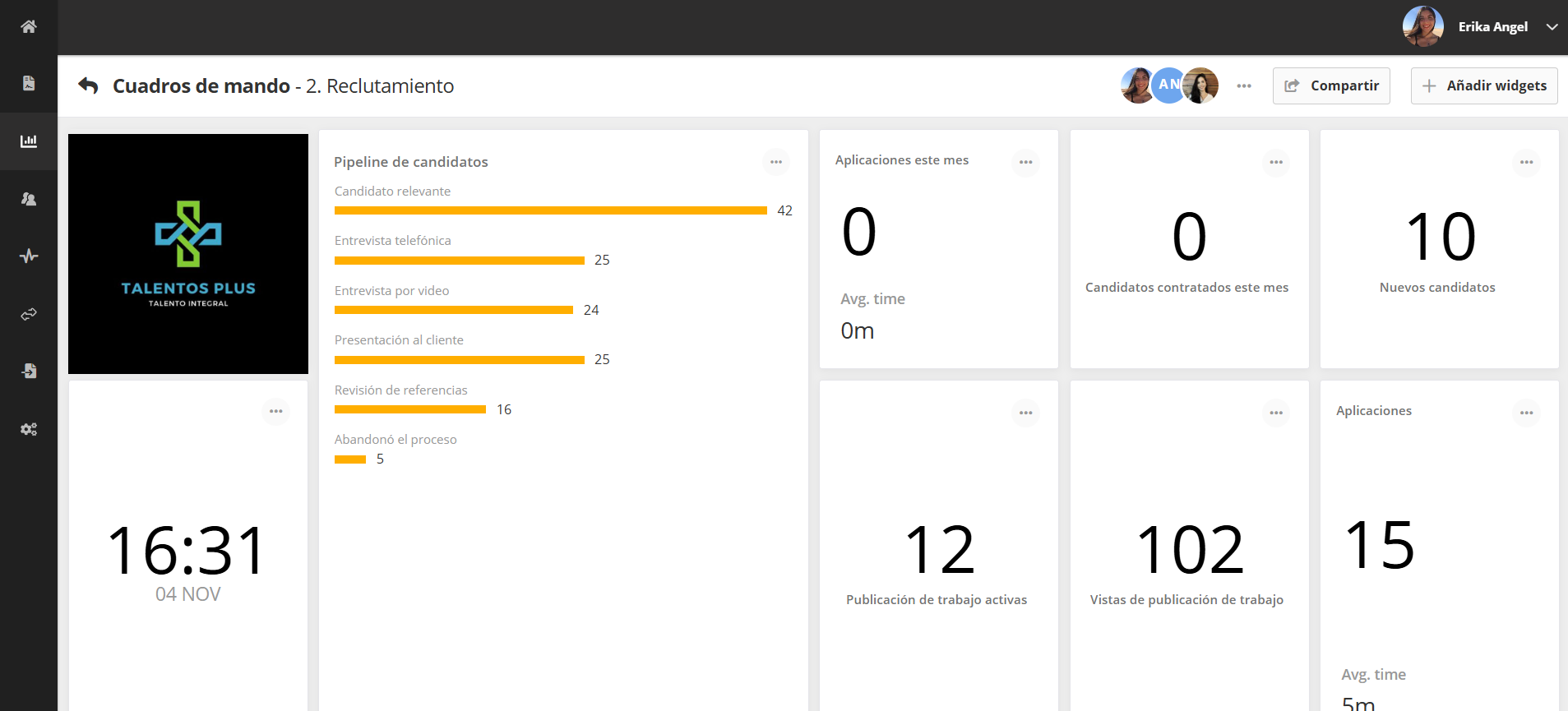Open options menu for the clock widget

275,411
